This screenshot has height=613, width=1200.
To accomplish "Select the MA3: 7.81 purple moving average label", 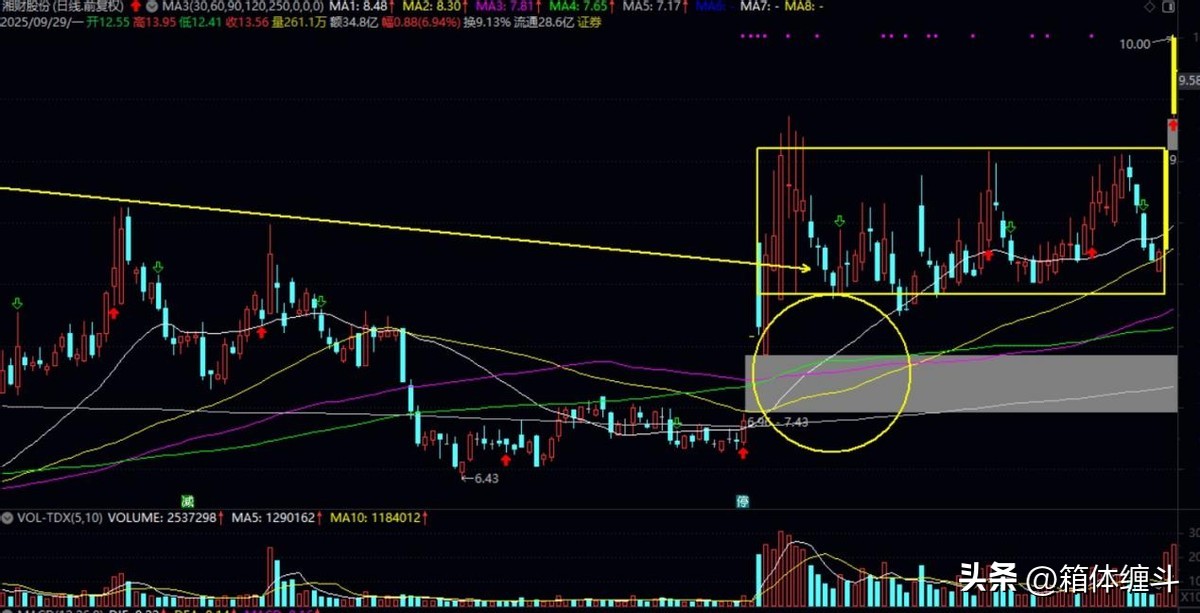I will tap(504, 6).
